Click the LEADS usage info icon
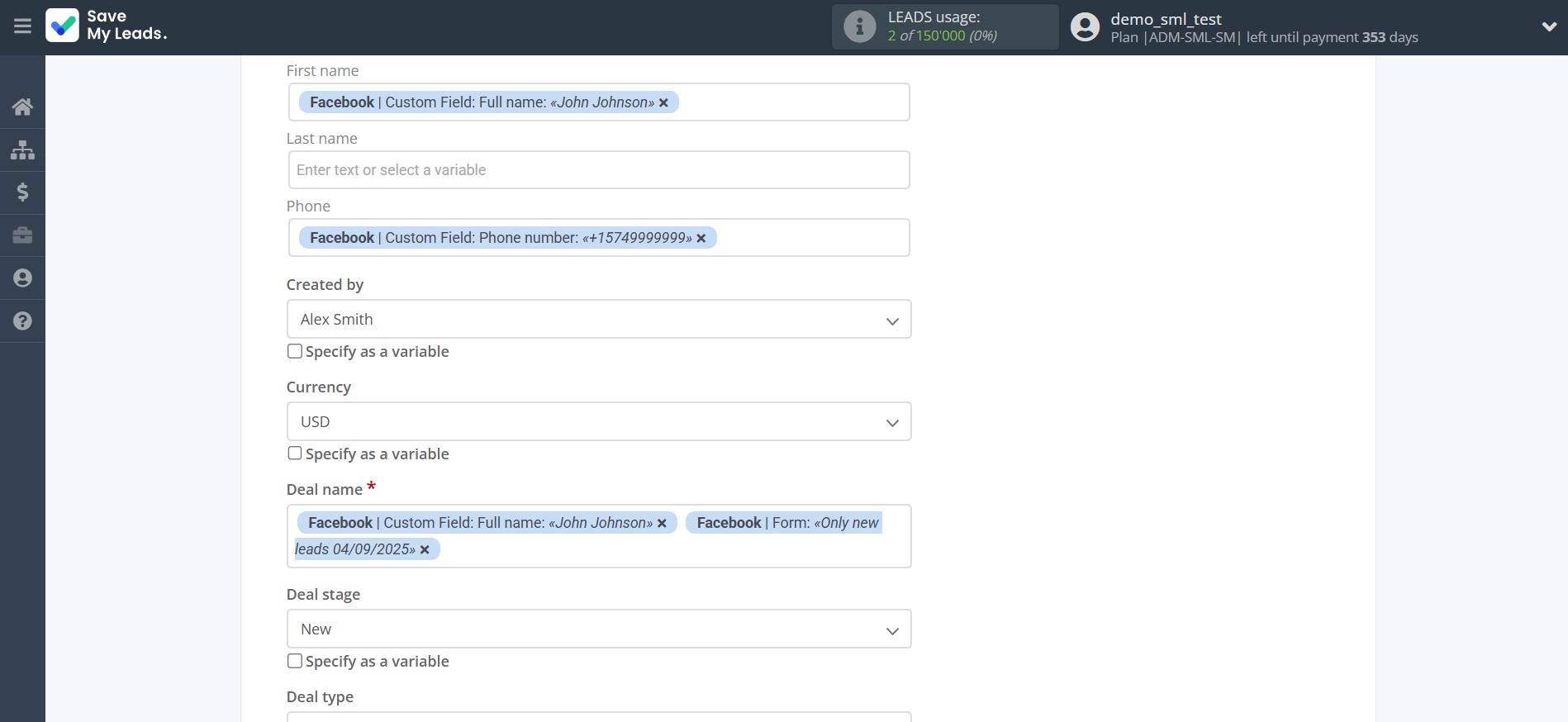 tap(859, 26)
